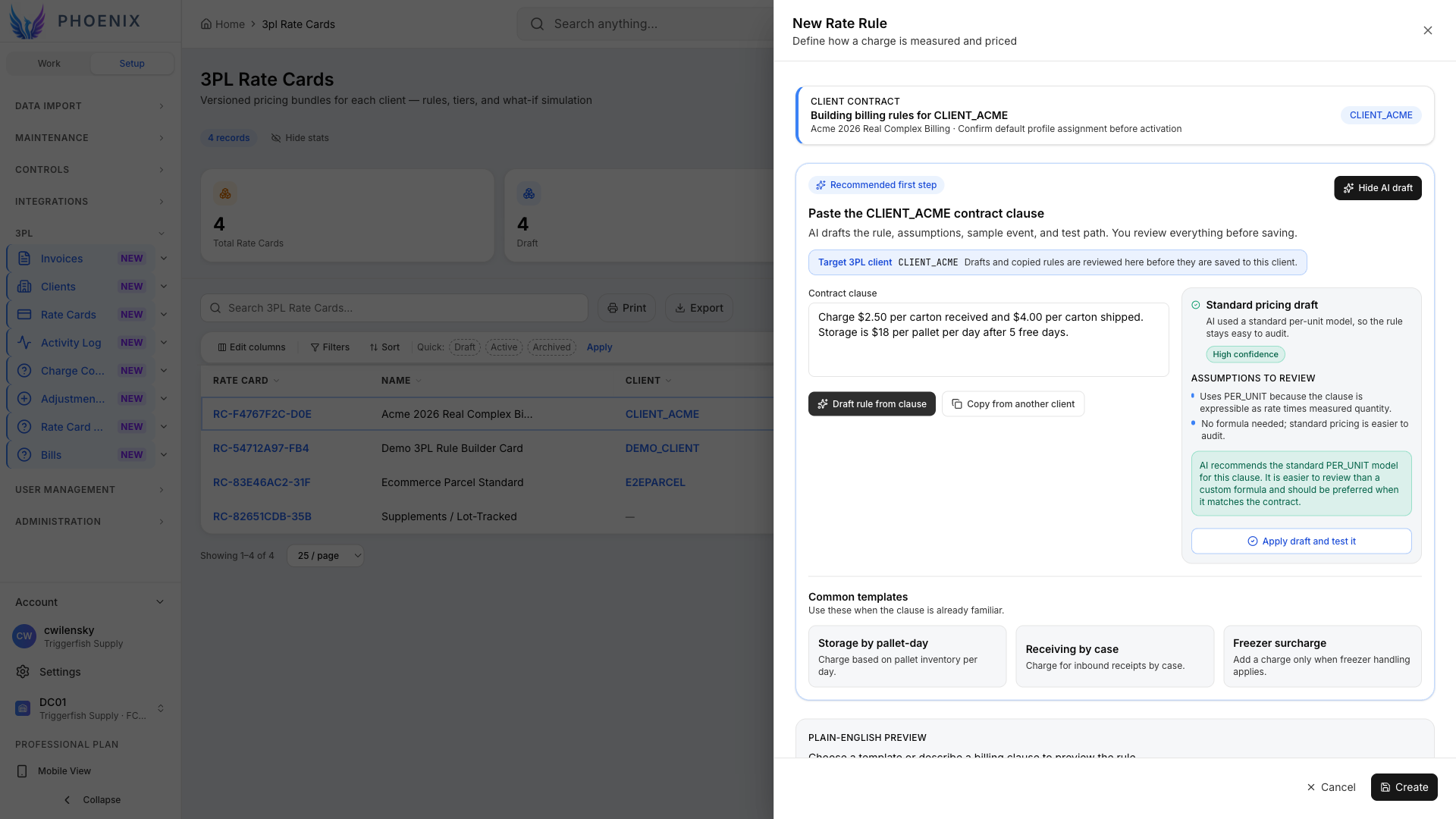Expand the Data Import section
The image size is (1456, 819).
90,106
